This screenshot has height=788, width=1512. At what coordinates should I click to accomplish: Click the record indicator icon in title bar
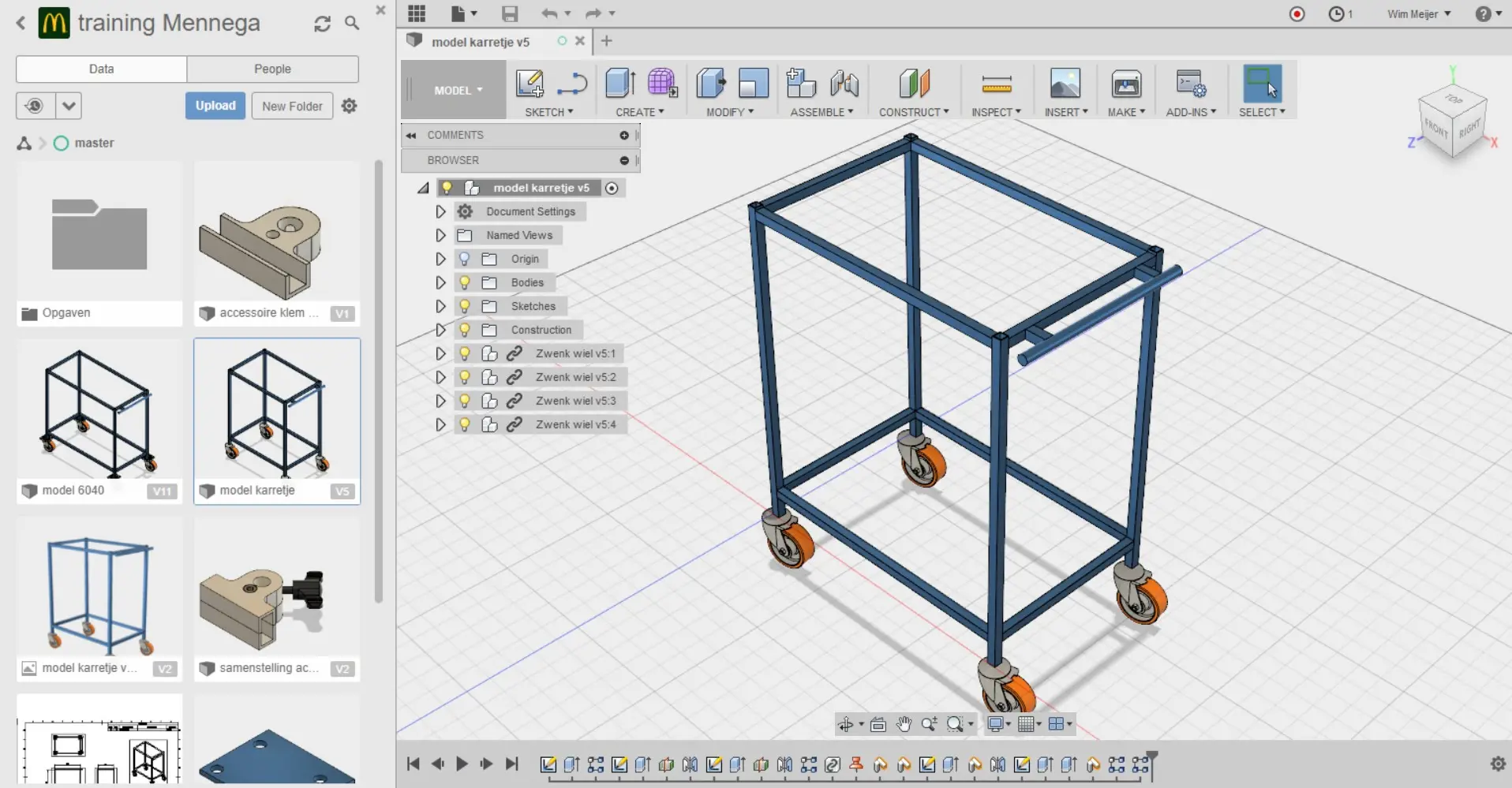coord(1297,14)
